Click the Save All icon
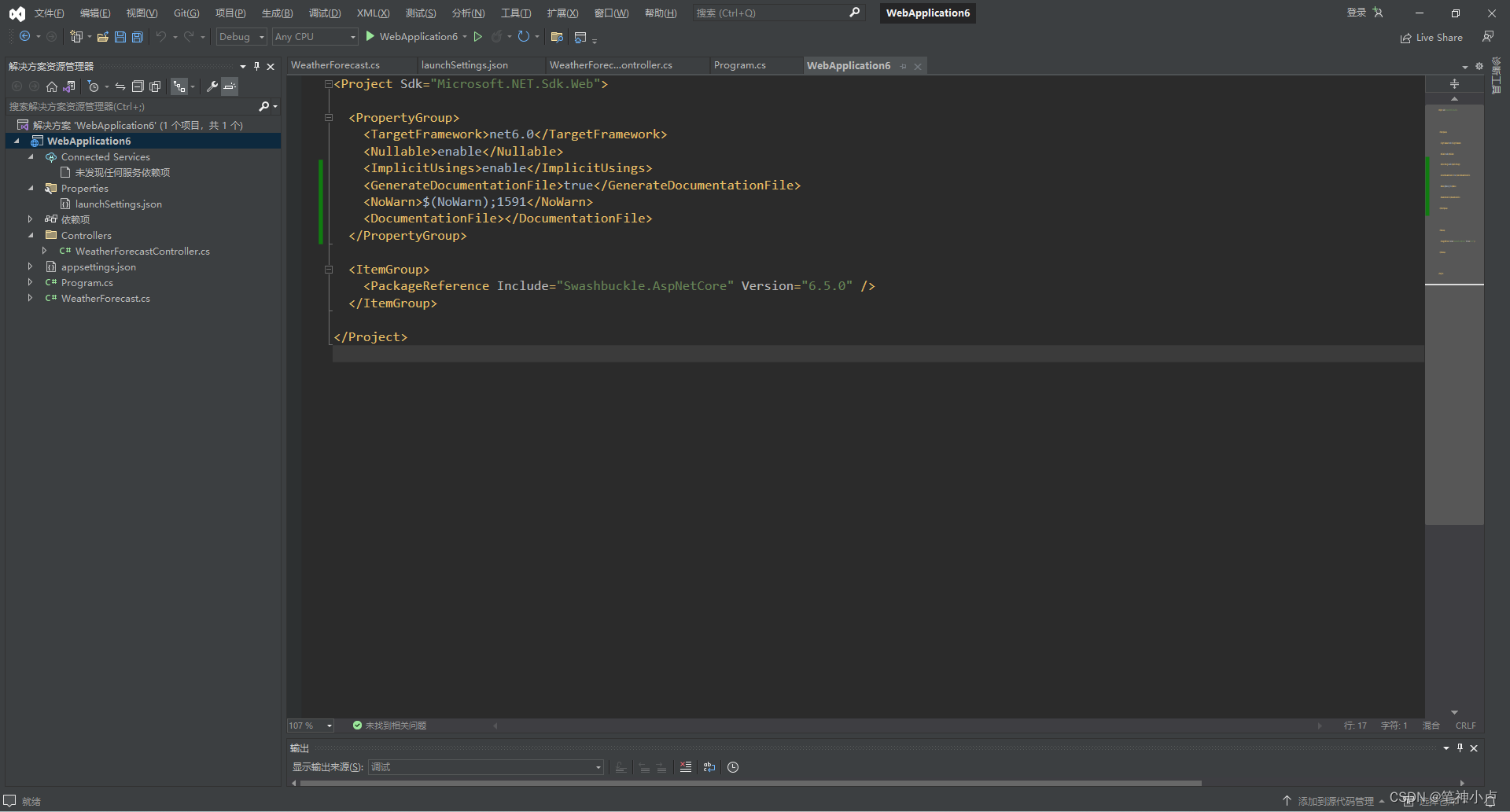This screenshot has width=1510, height=812. (x=137, y=36)
